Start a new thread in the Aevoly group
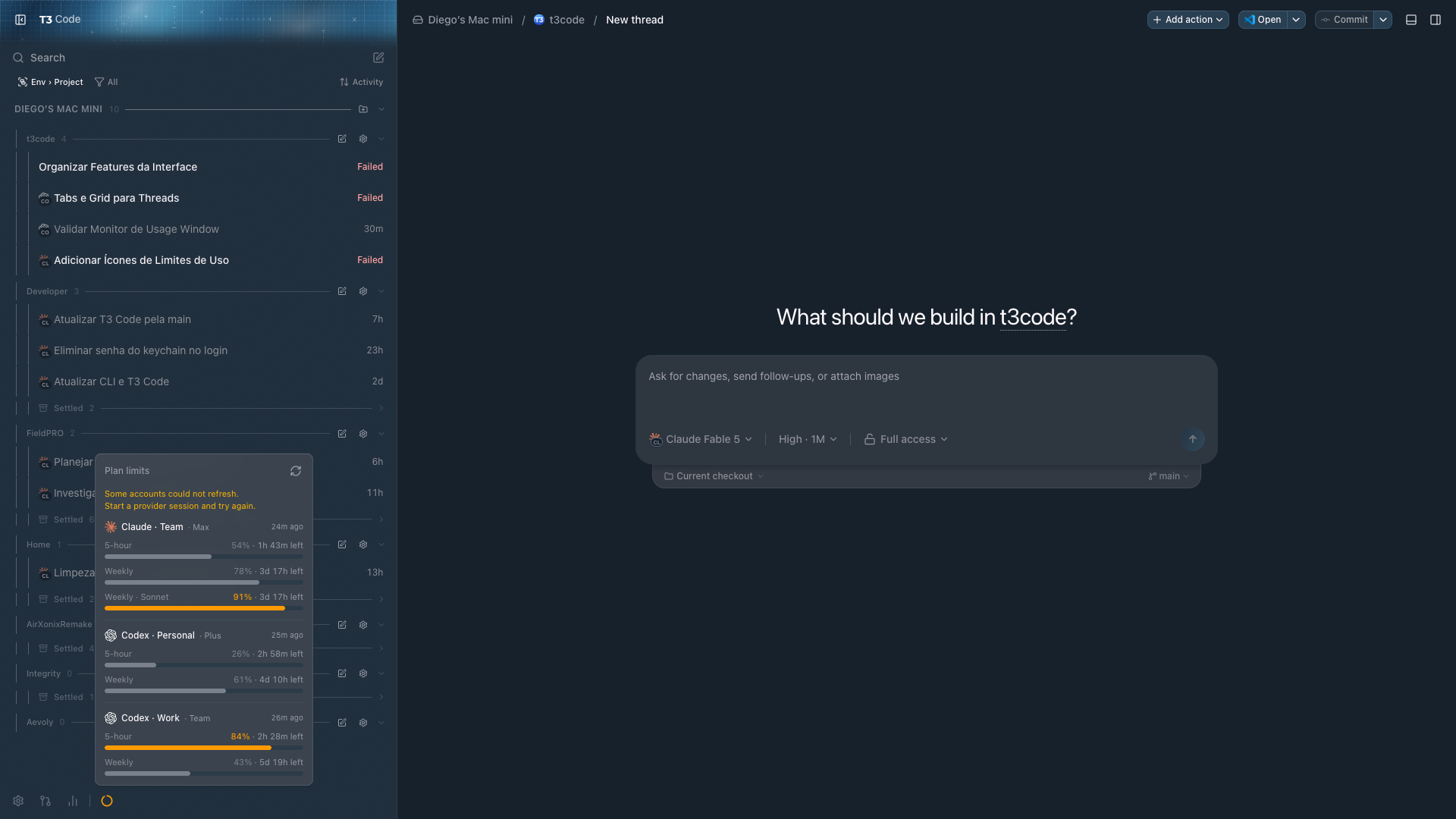 click(x=342, y=723)
